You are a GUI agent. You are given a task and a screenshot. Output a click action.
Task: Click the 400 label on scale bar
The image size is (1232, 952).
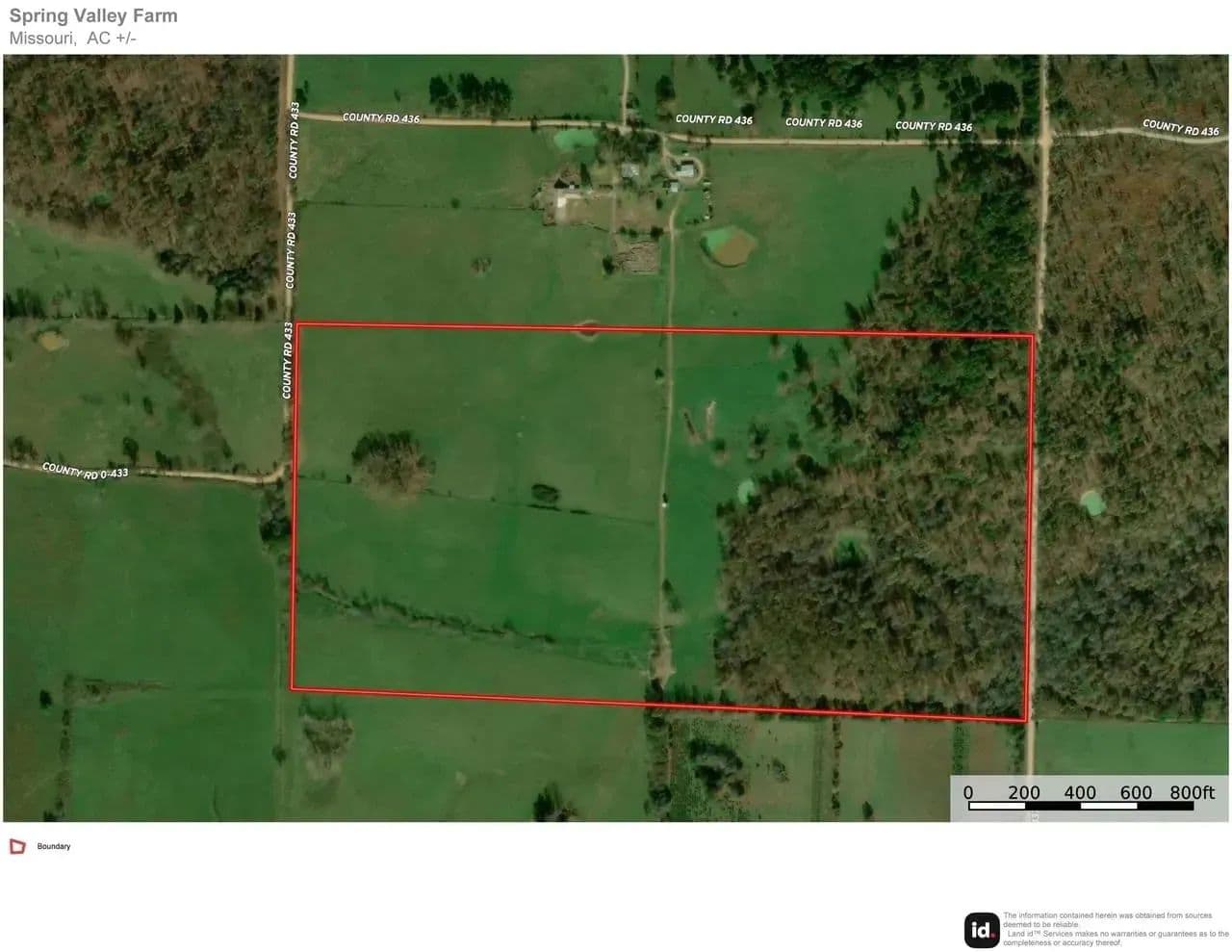click(1080, 792)
